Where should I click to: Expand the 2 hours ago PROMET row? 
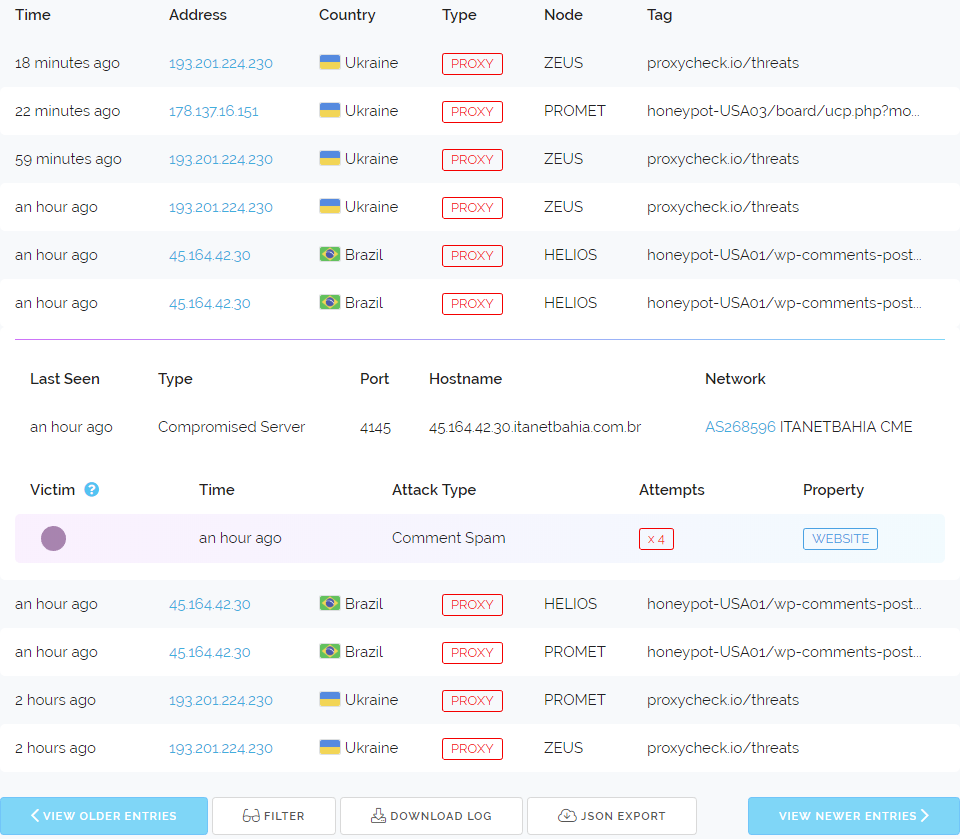click(480, 700)
